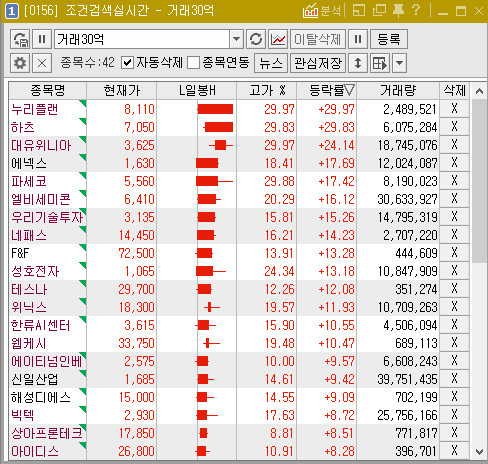Open chart view icon
Image resolution: width=488 pixels, height=464 pixels.
[x=278, y=39]
